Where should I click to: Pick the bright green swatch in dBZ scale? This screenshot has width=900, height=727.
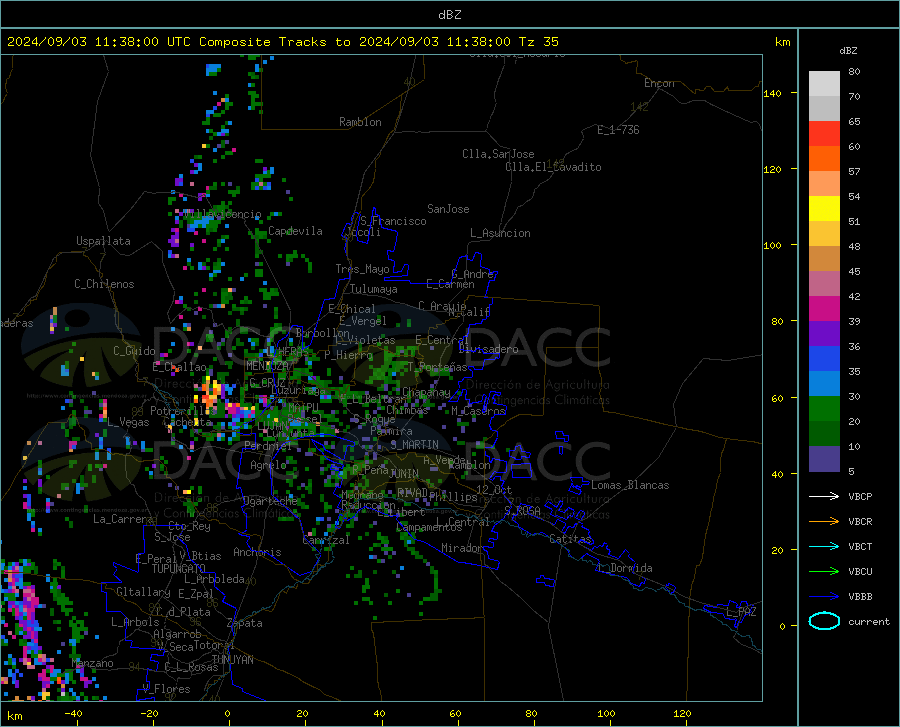click(824, 409)
